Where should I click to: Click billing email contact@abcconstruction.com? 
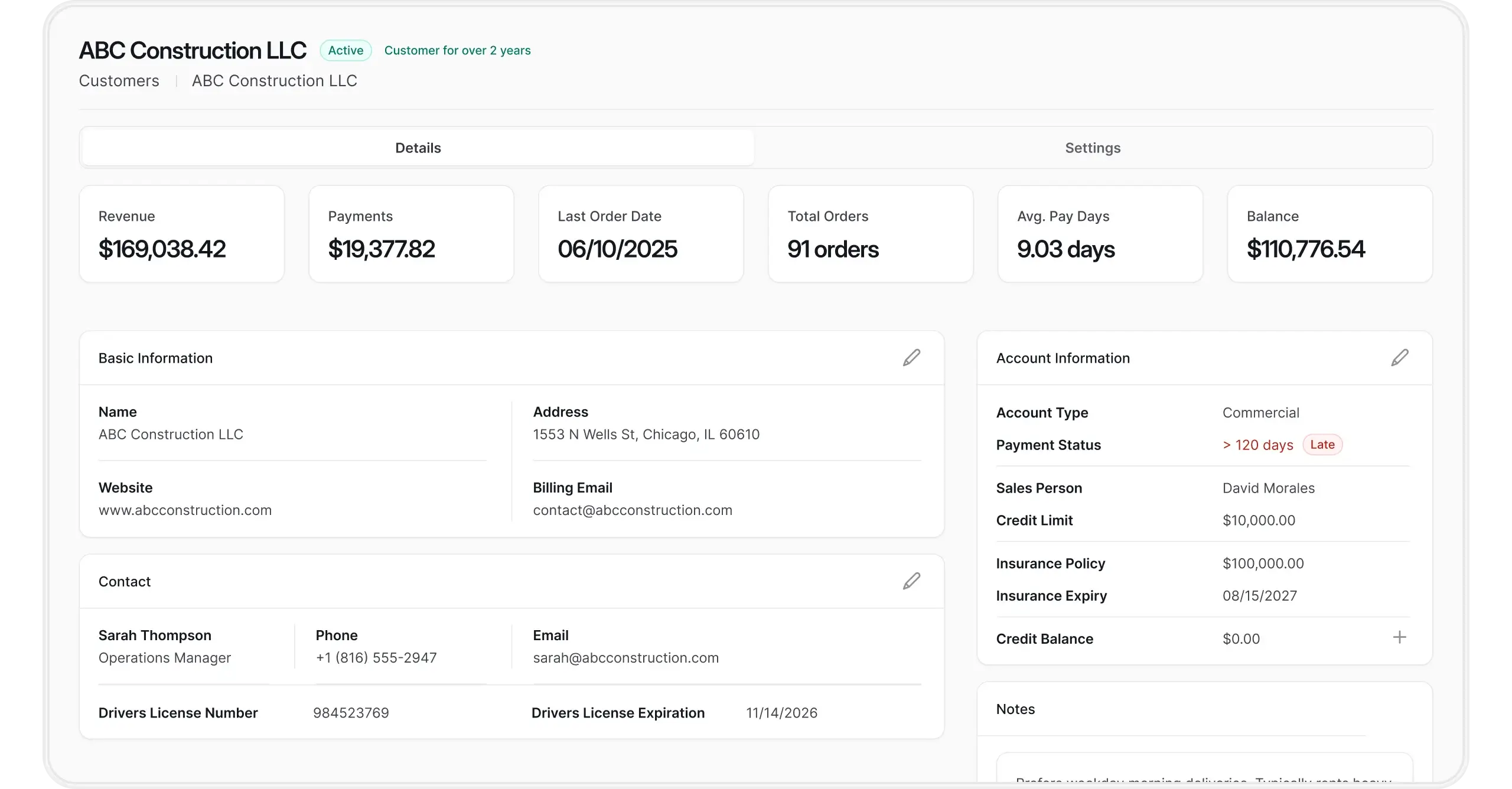[633, 510]
